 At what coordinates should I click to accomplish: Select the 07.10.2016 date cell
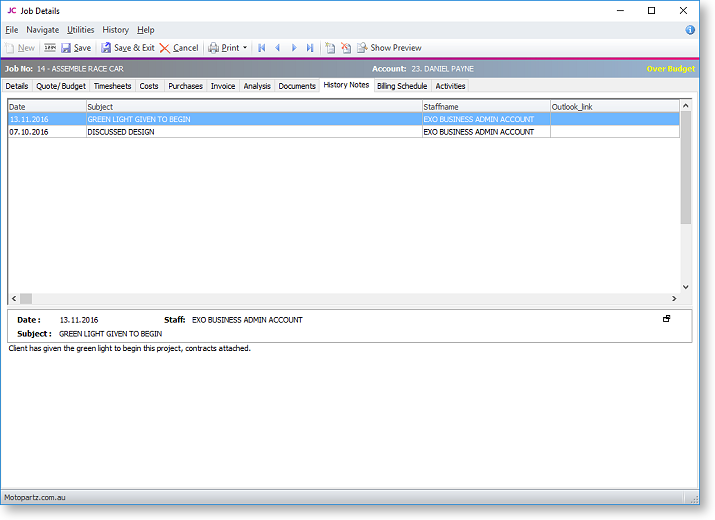pyautogui.click(x=47, y=132)
